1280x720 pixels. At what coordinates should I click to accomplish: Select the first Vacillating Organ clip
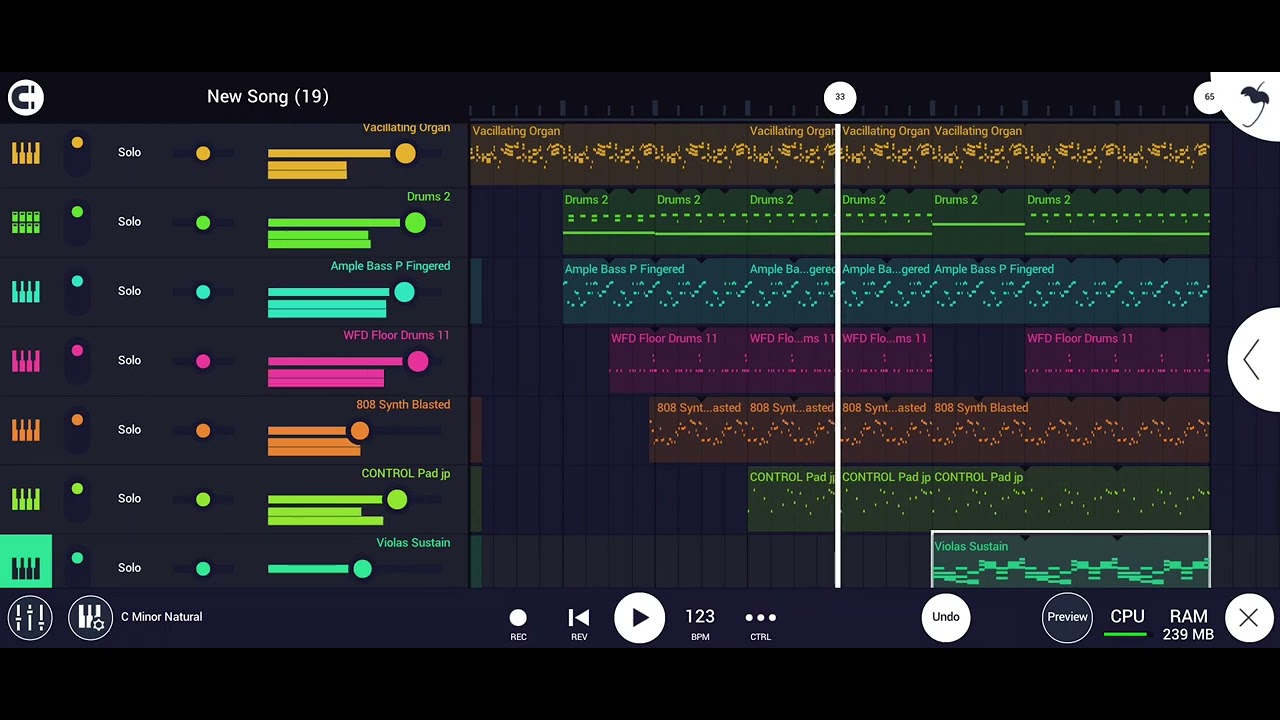[609, 153]
